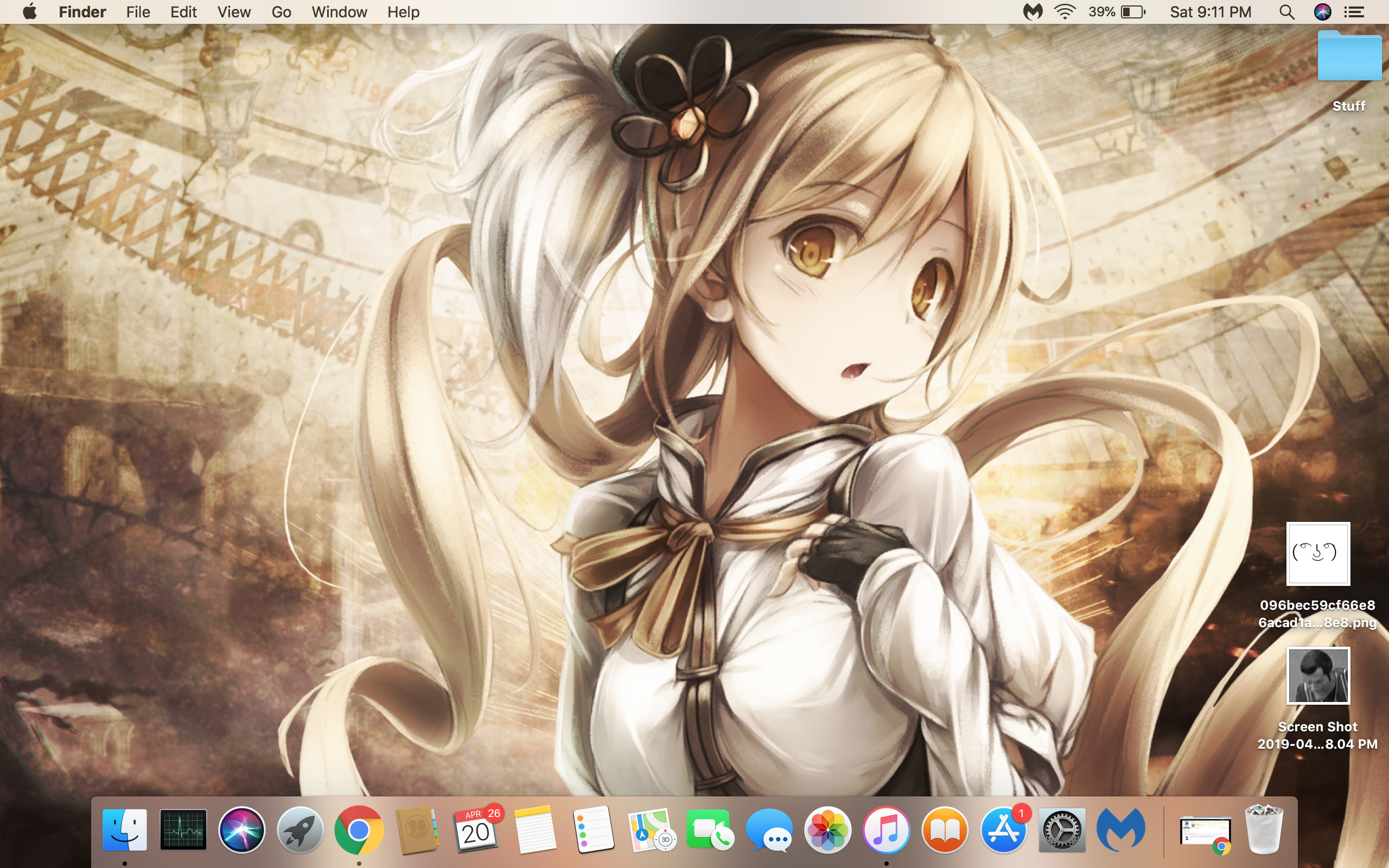Open the View menu

pyautogui.click(x=234, y=11)
